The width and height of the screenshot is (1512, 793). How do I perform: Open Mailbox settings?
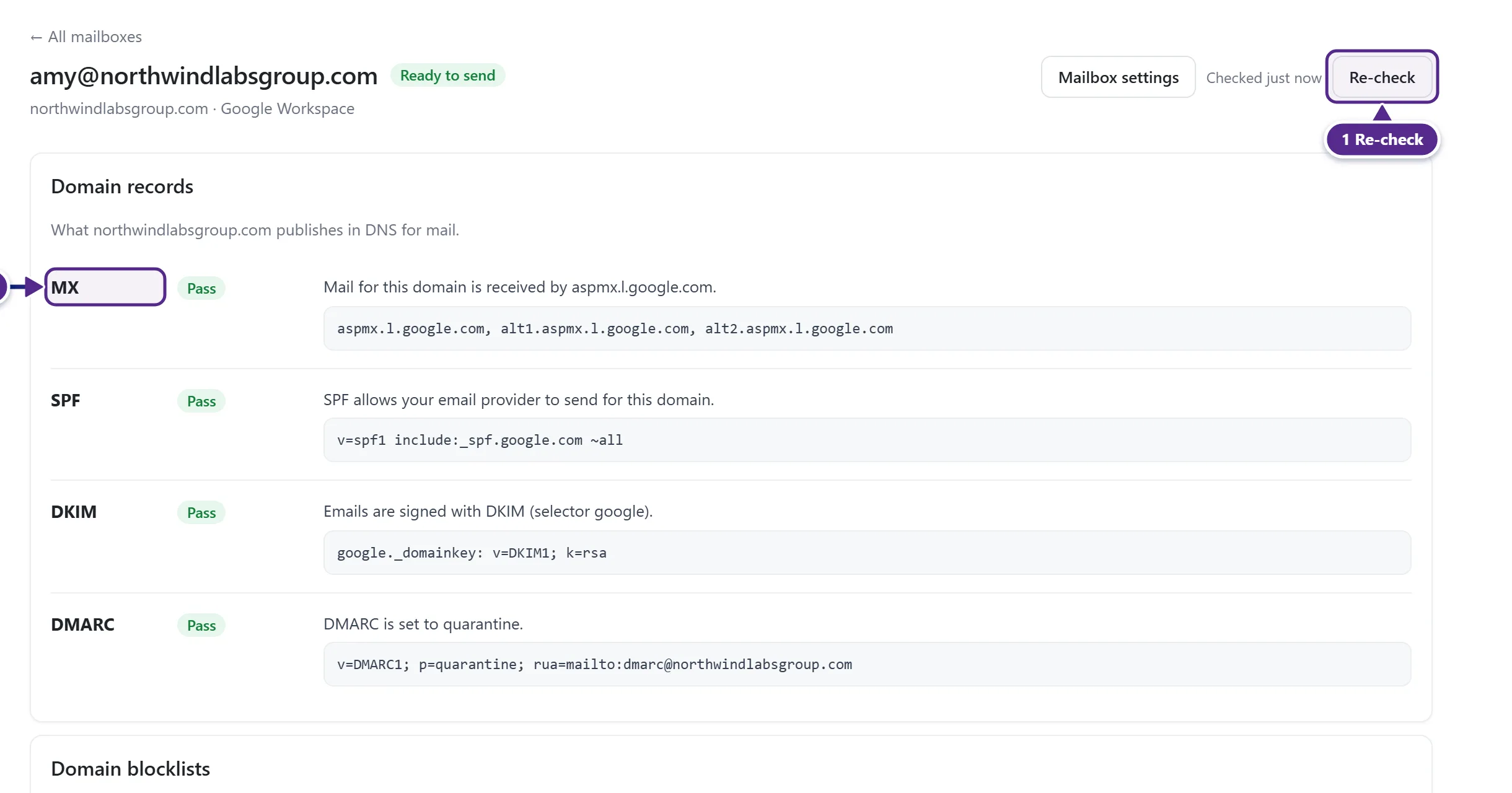[x=1118, y=77]
